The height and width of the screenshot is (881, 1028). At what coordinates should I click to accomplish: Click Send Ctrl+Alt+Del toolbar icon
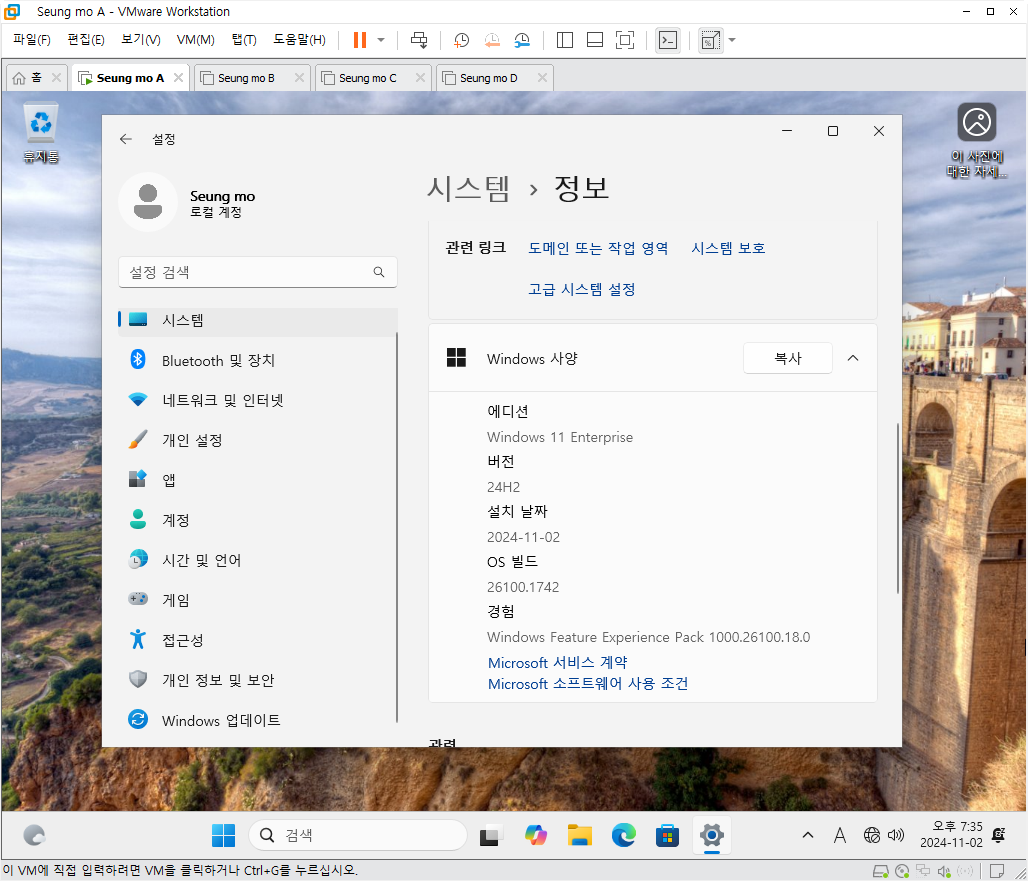[x=419, y=40]
